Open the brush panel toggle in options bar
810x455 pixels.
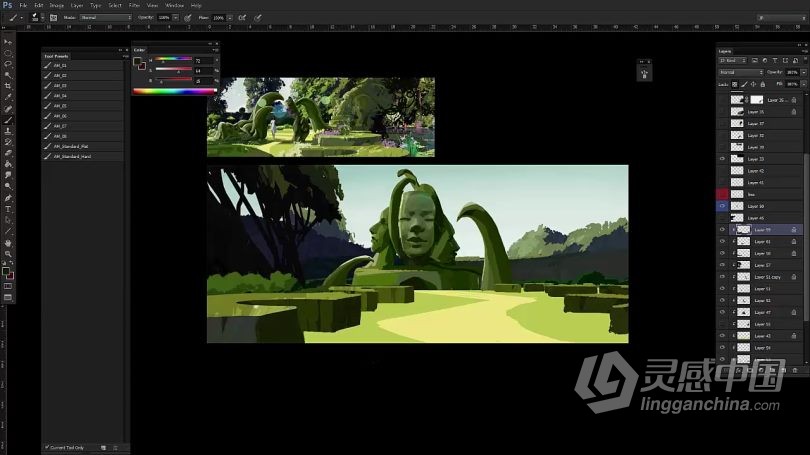(x=53, y=18)
